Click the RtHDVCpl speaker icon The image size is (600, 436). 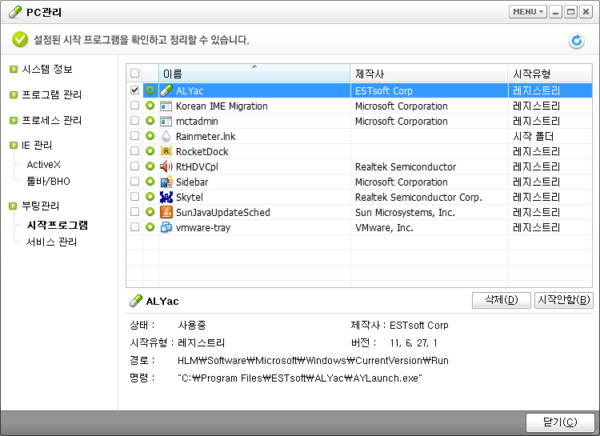(x=166, y=166)
